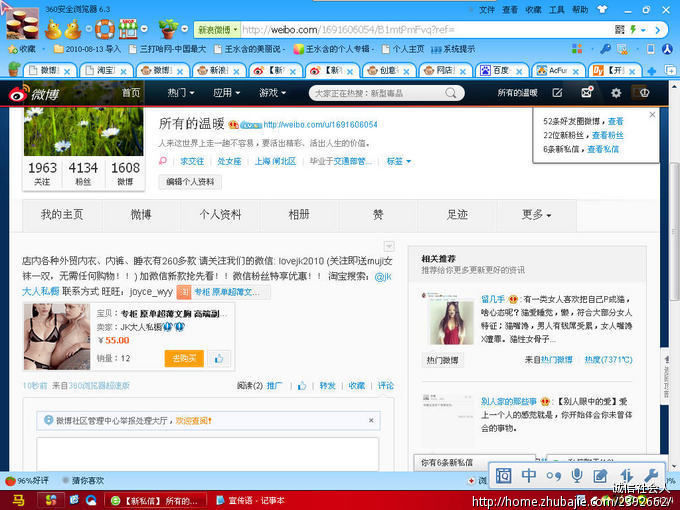Close the notification popup with the X
Image resolution: width=680 pixels, height=510 pixels.
(652, 114)
